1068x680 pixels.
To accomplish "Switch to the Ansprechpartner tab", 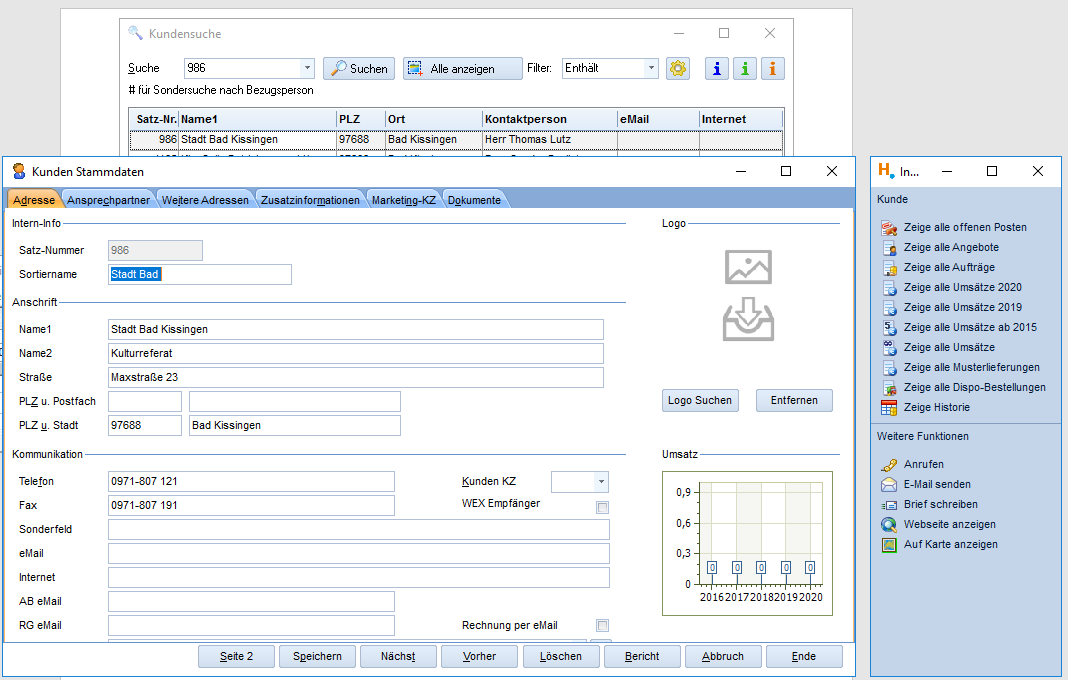I will click(x=108, y=200).
